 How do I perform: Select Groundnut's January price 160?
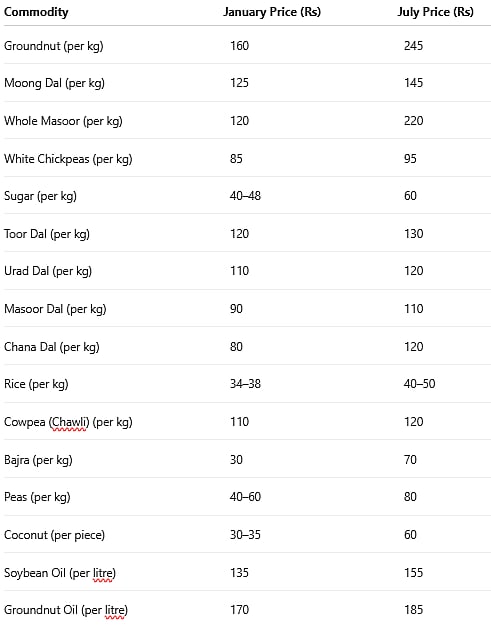pyautogui.click(x=239, y=46)
